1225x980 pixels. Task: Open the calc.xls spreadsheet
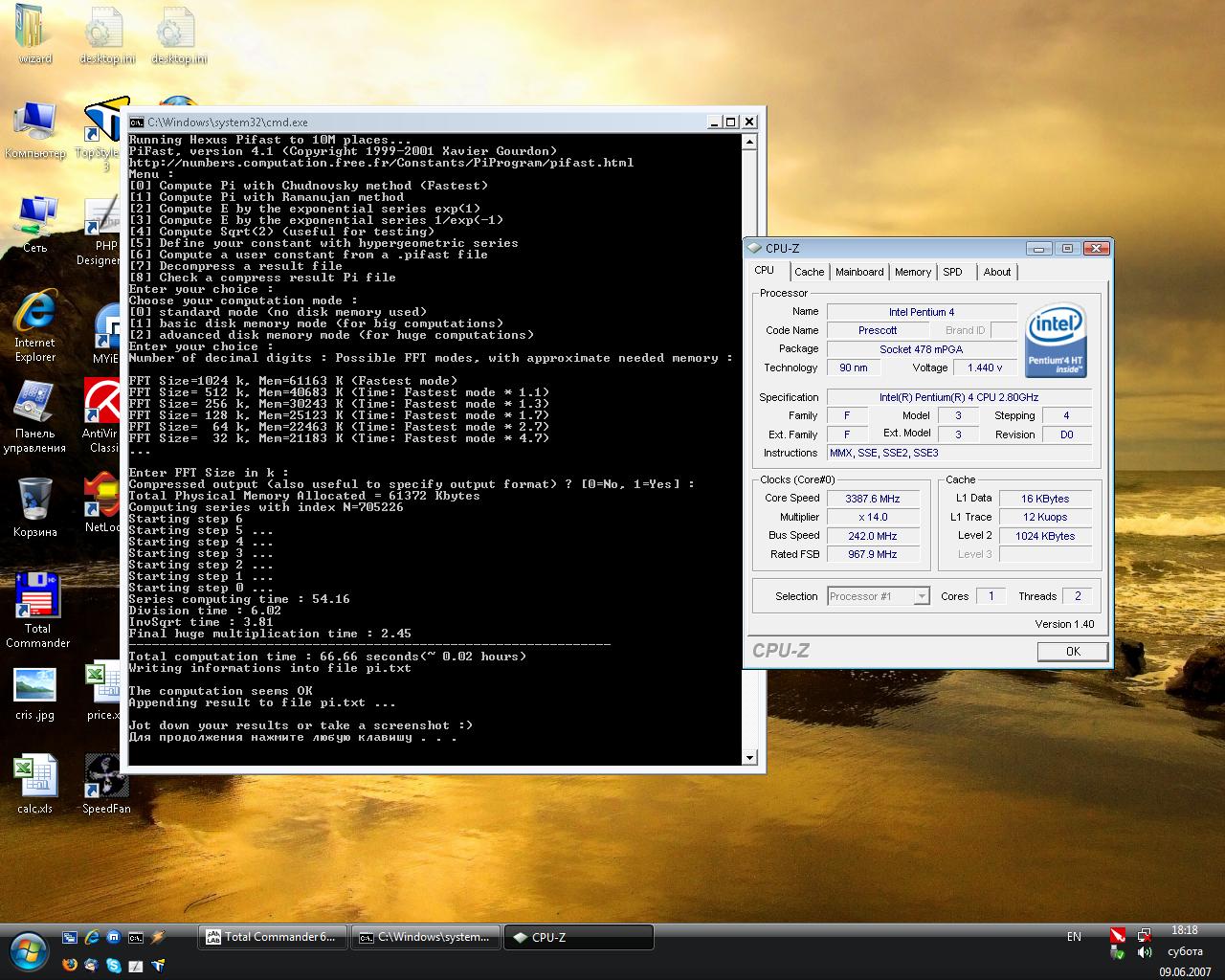click(x=35, y=785)
